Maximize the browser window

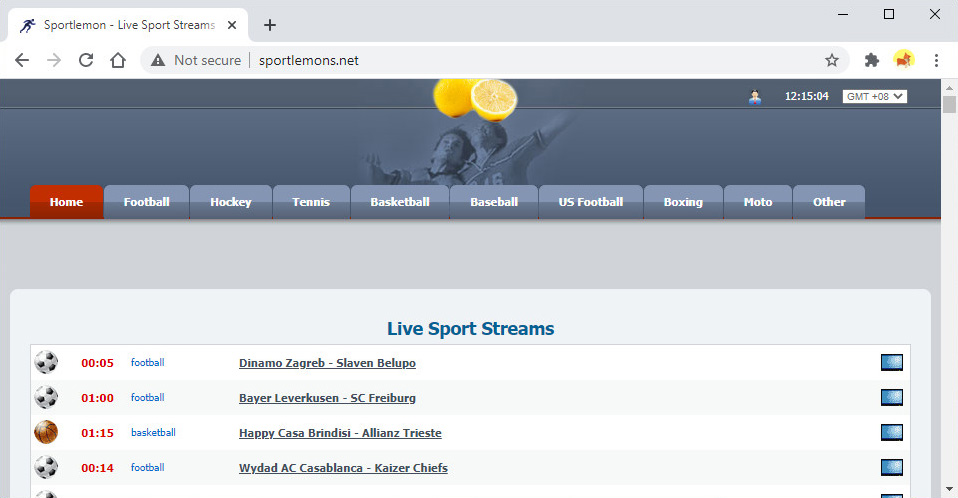click(x=889, y=14)
